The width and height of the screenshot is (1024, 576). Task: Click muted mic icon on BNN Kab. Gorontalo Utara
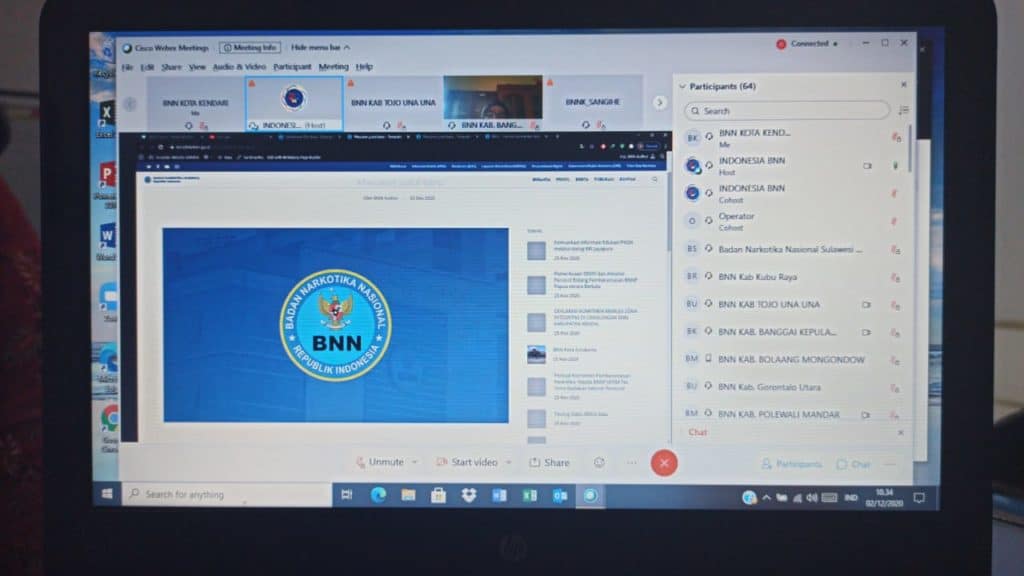click(895, 388)
